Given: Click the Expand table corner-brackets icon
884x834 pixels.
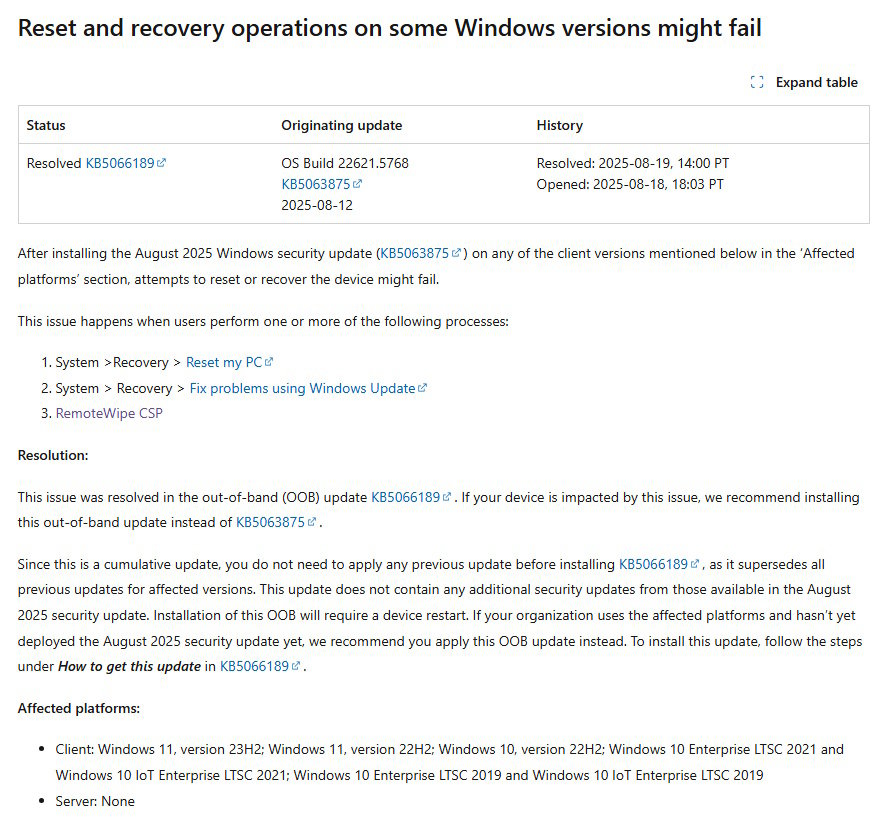Looking at the screenshot, I should (x=757, y=82).
